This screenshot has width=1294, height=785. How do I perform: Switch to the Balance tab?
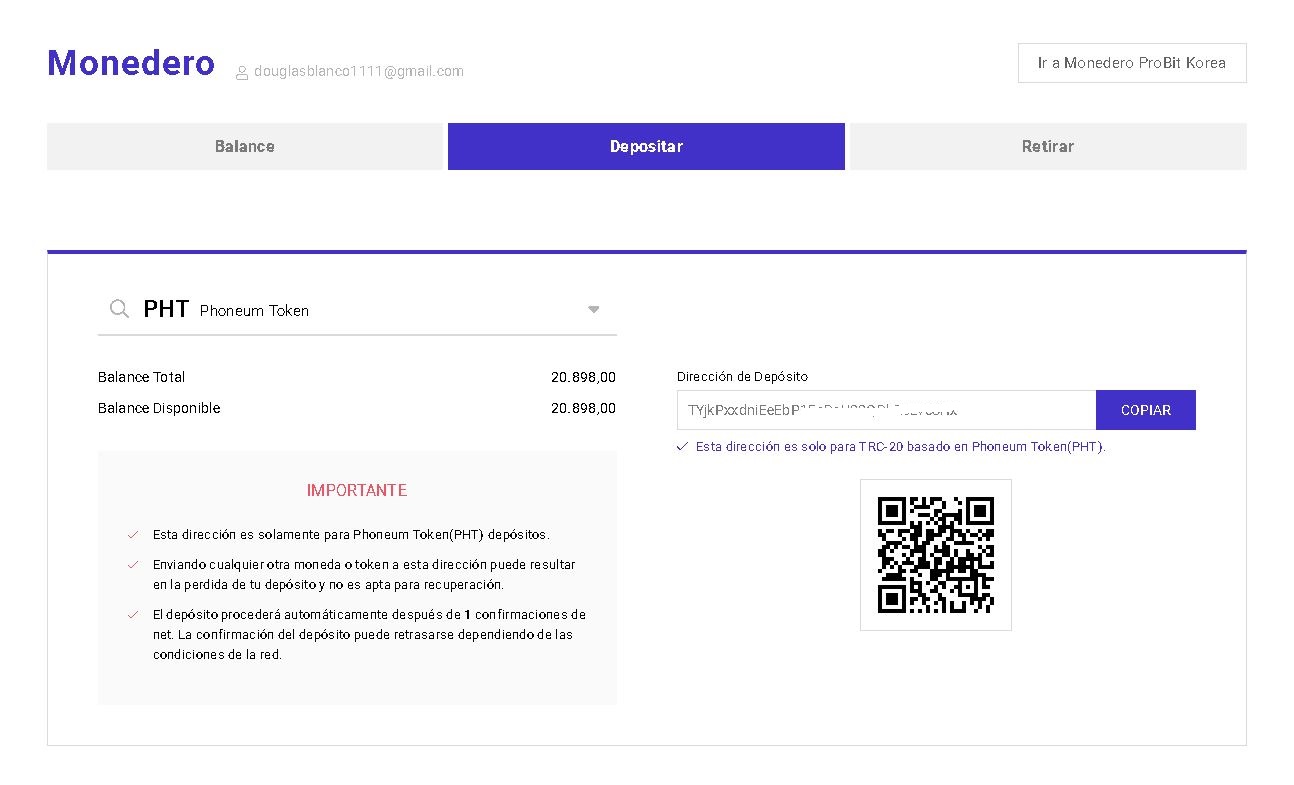(244, 146)
